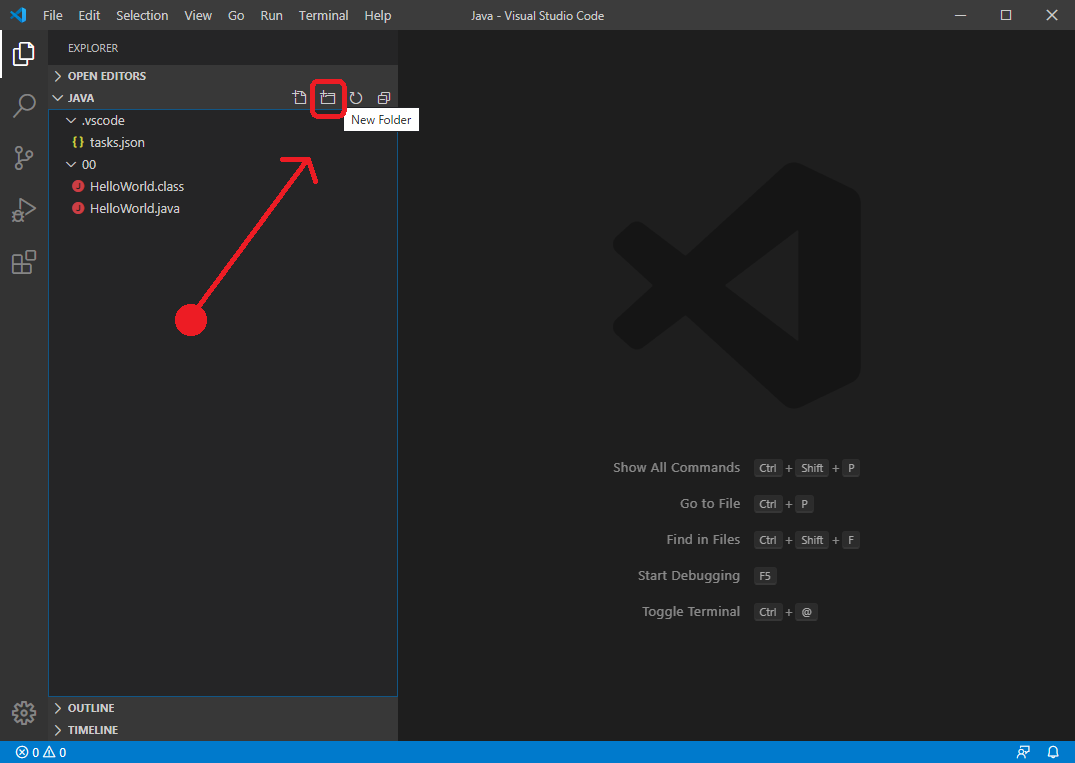Click Toggle Terminal label
Viewport: 1075px width, 763px height.
tap(690, 611)
